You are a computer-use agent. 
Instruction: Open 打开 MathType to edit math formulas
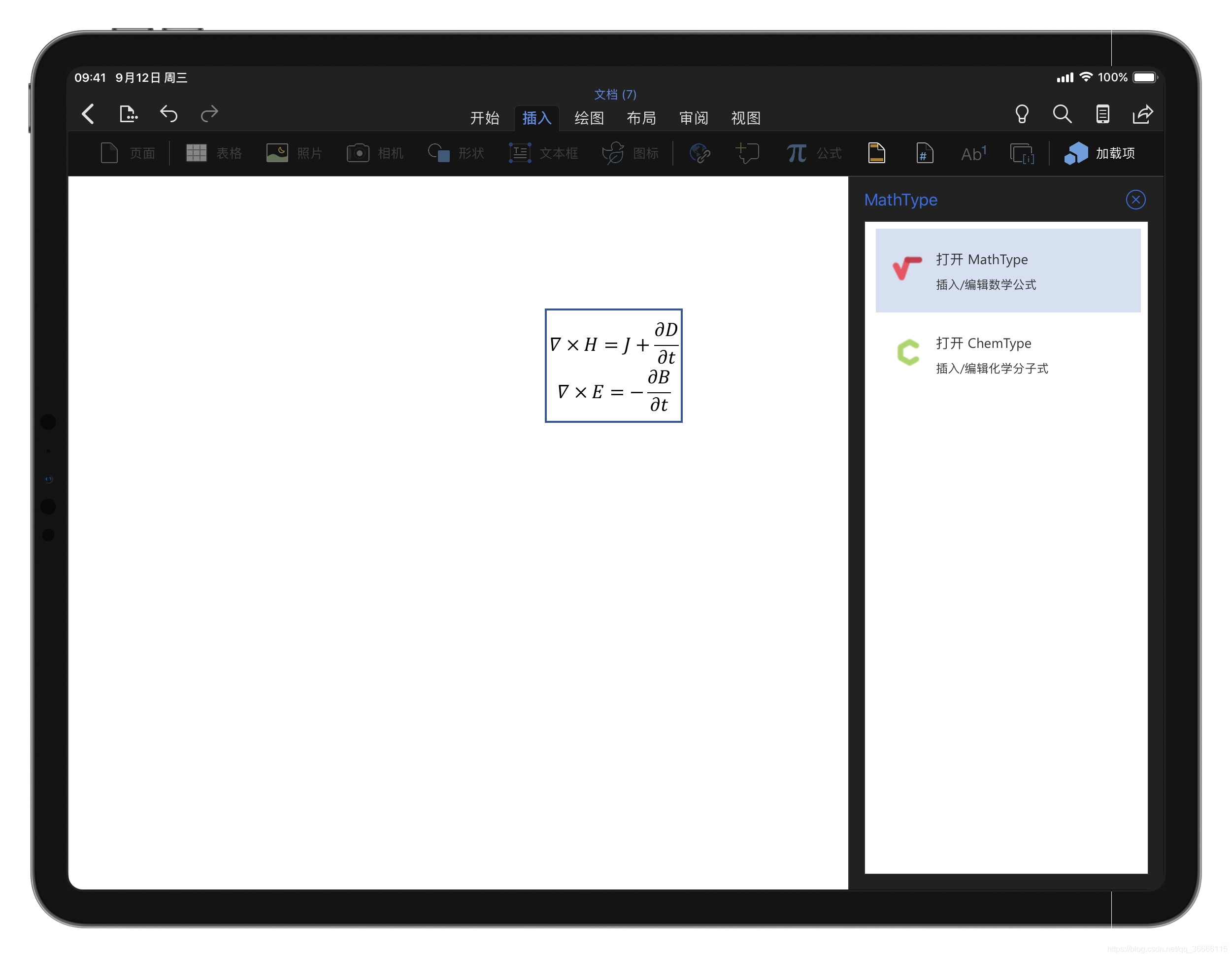pos(1007,271)
